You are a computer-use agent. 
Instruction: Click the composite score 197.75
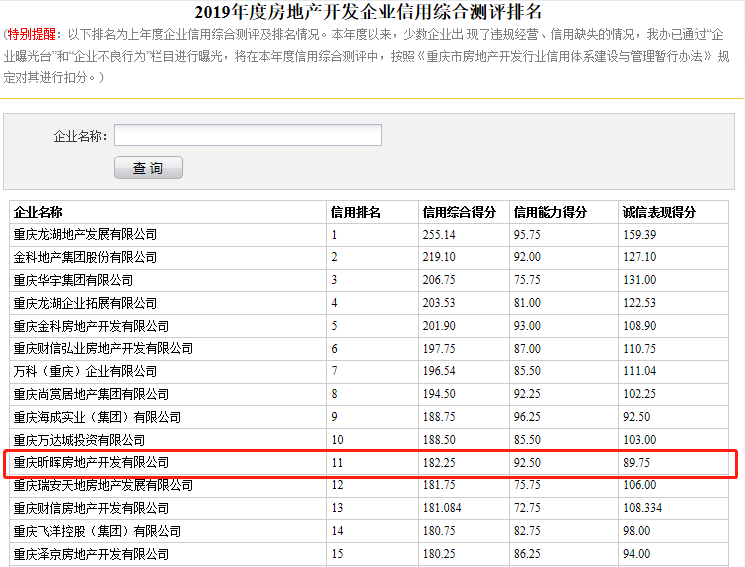pyautogui.click(x=439, y=348)
